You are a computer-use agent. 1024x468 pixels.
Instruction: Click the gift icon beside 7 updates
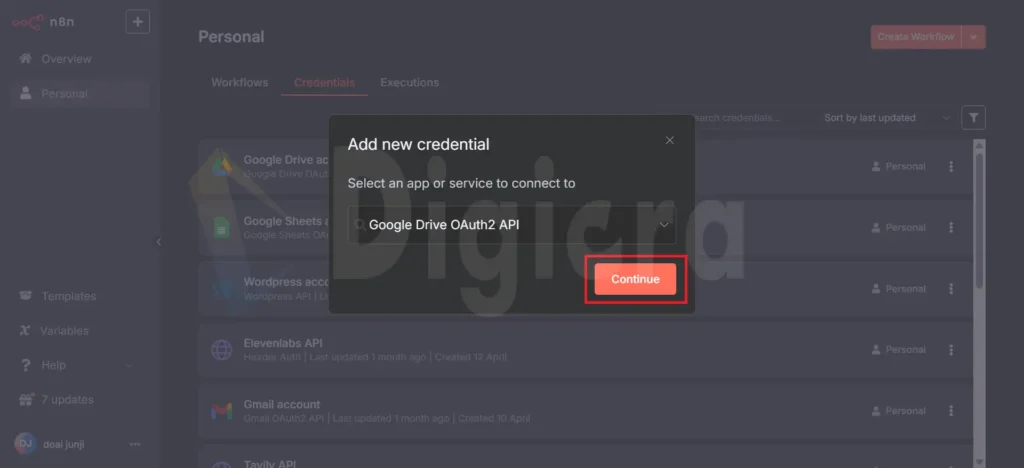tap(25, 399)
